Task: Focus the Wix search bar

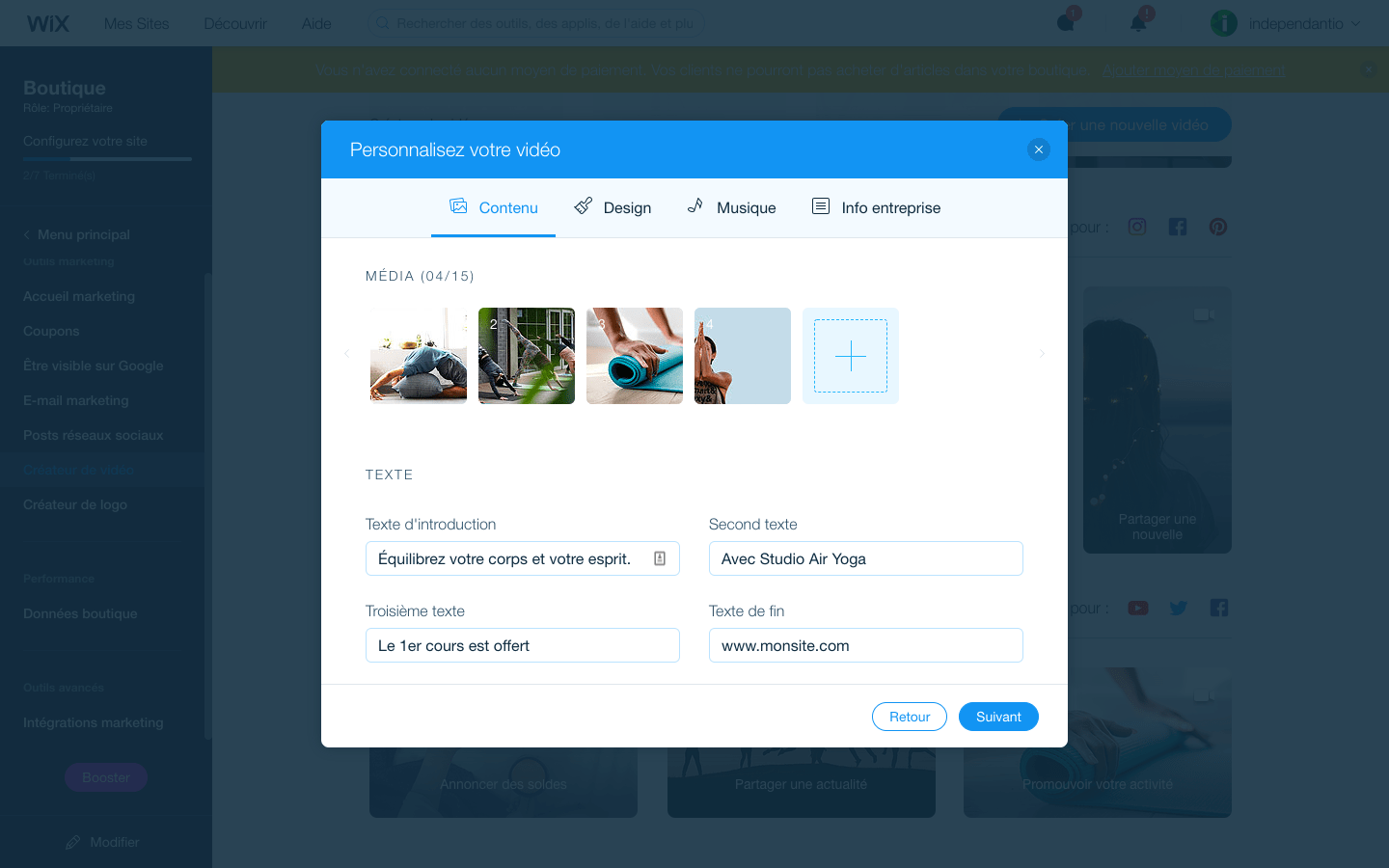Action: click(536, 23)
